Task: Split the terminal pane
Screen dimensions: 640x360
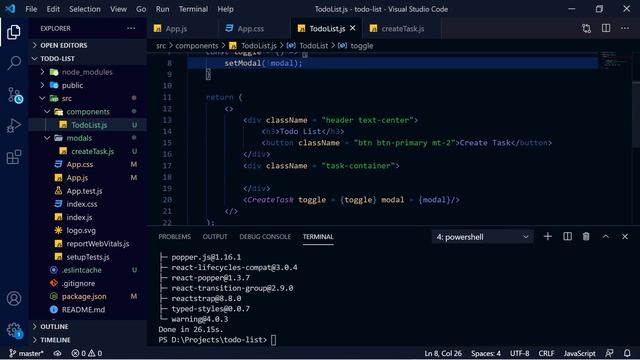Action: point(567,236)
